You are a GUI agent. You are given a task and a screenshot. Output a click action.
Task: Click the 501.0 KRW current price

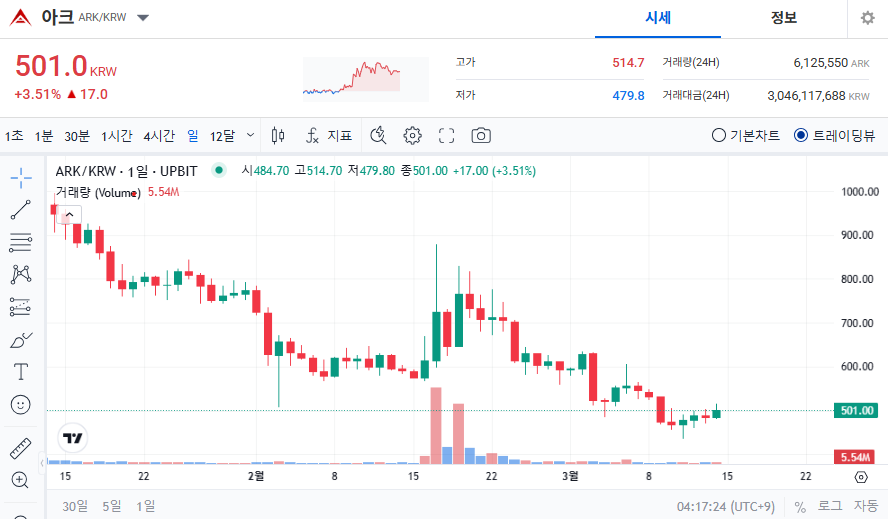point(66,67)
